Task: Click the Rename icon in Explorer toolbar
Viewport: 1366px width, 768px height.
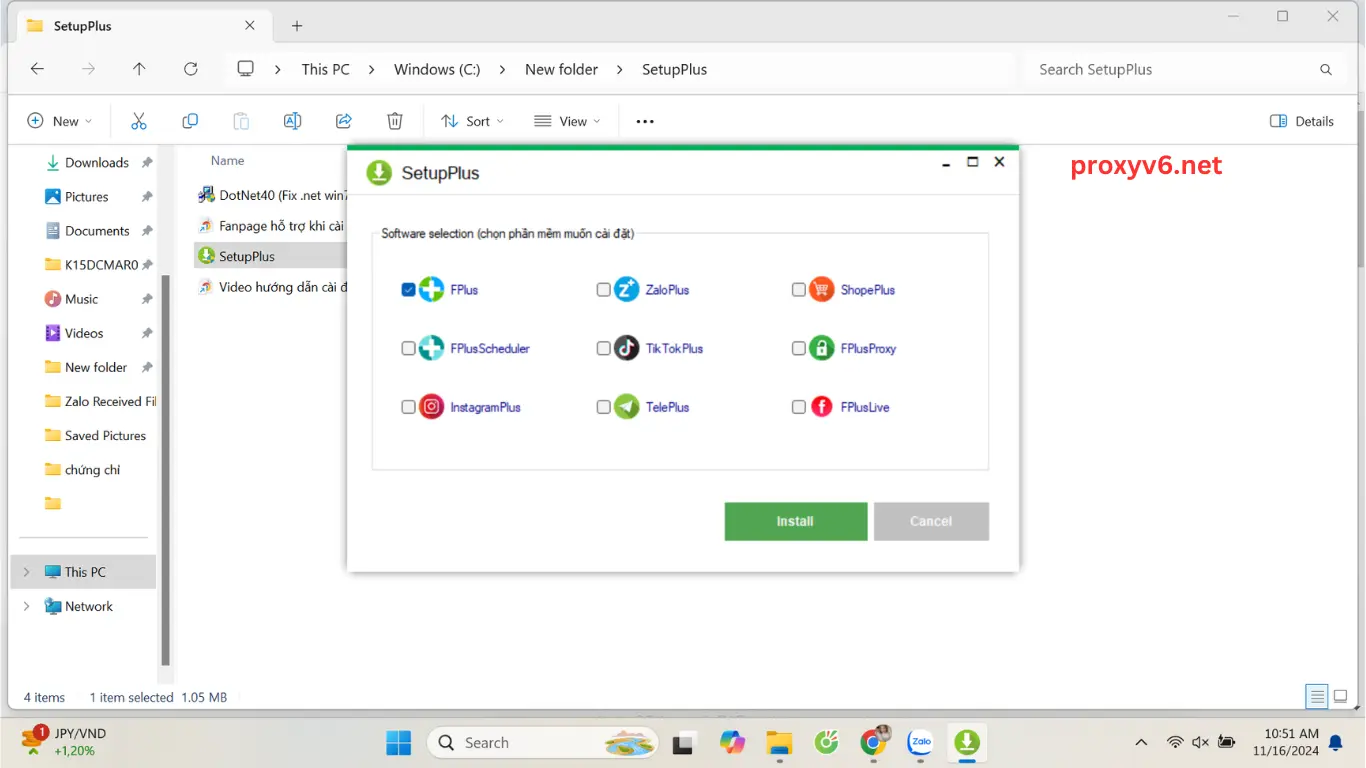Action: click(x=292, y=121)
